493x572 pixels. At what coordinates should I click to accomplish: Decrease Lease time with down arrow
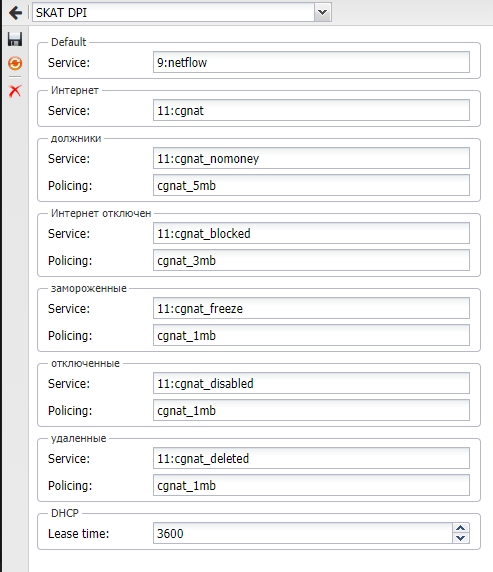point(461,538)
